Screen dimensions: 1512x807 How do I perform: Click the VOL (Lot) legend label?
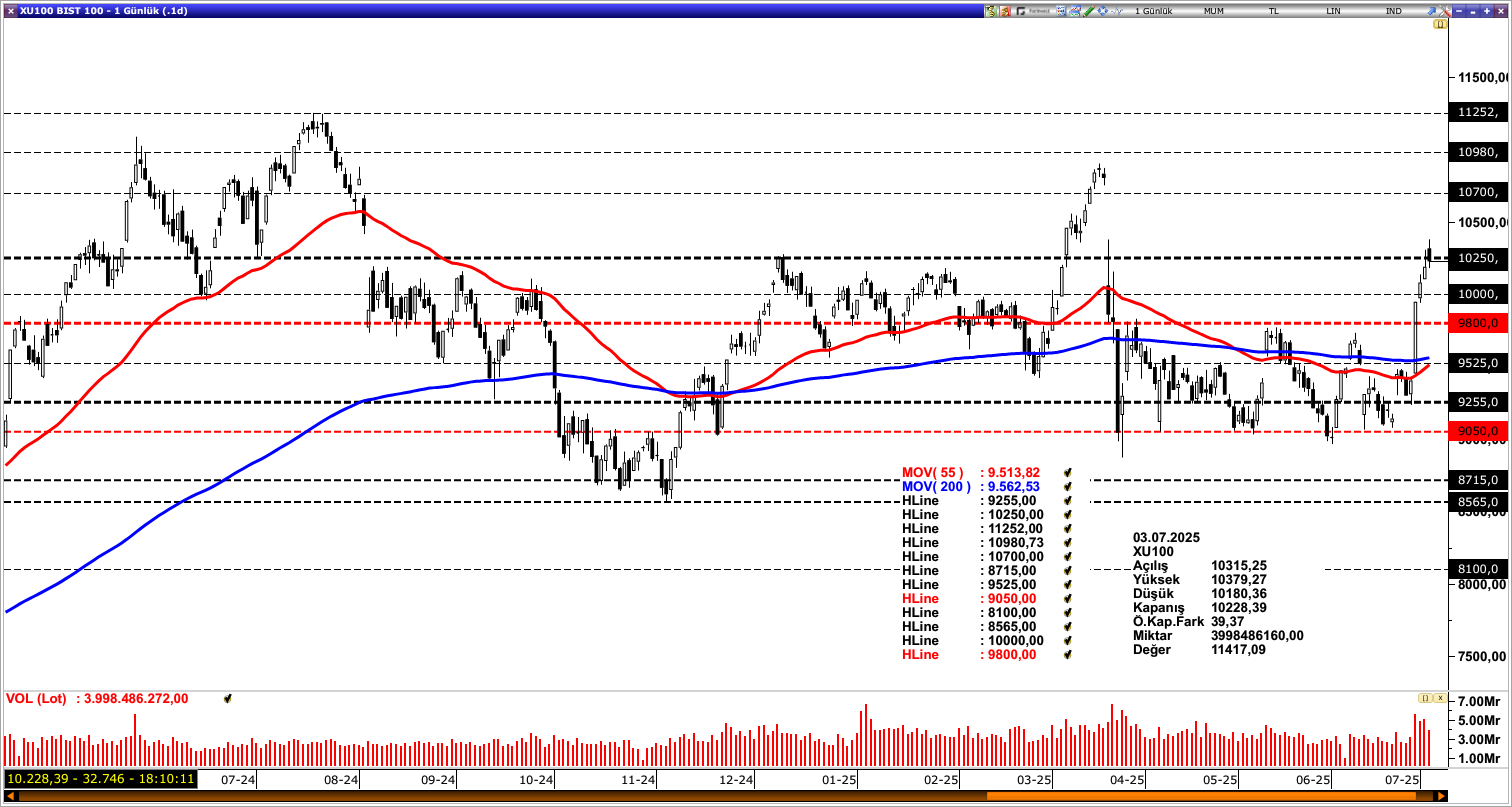36,698
